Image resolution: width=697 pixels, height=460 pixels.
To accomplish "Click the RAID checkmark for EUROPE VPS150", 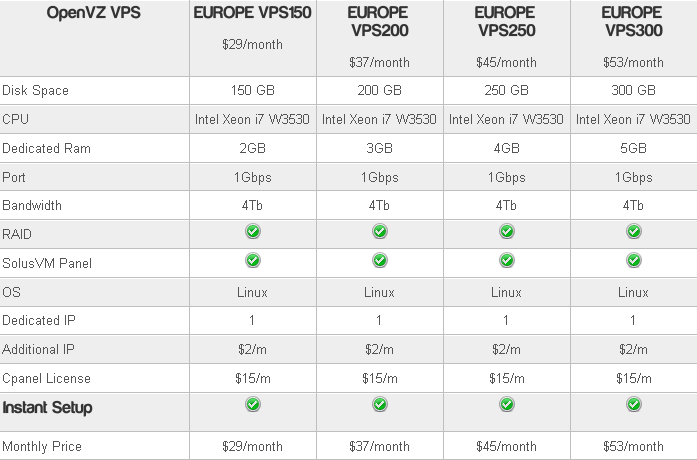I will click(x=253, y=232).
